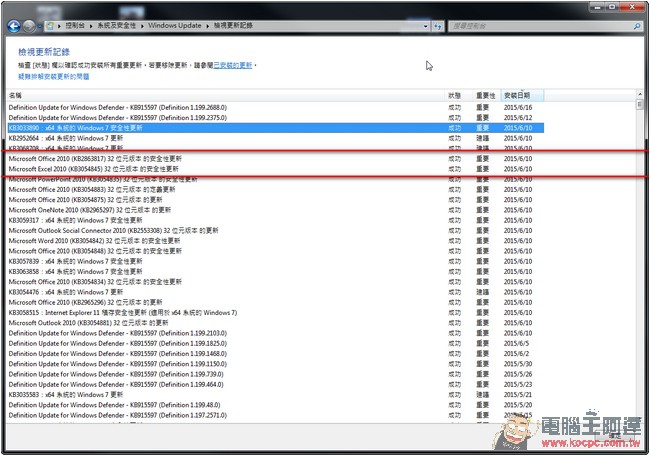650x456 pixels.
Task: Close the update history window
Action: tap(633, 7)
